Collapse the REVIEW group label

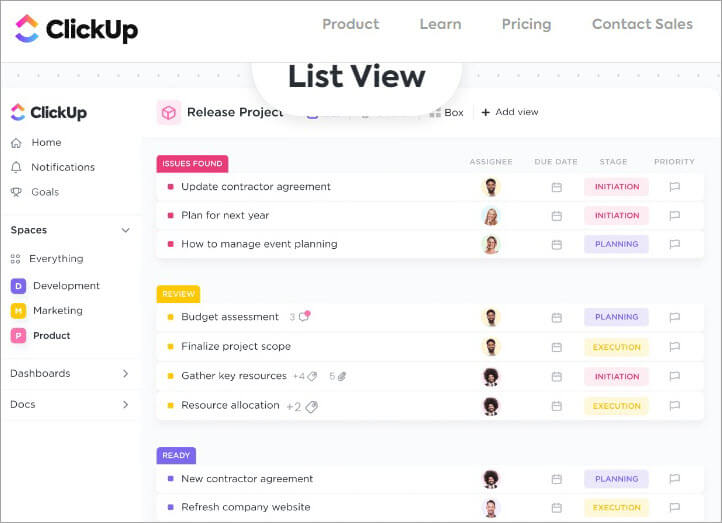[178, 294]
